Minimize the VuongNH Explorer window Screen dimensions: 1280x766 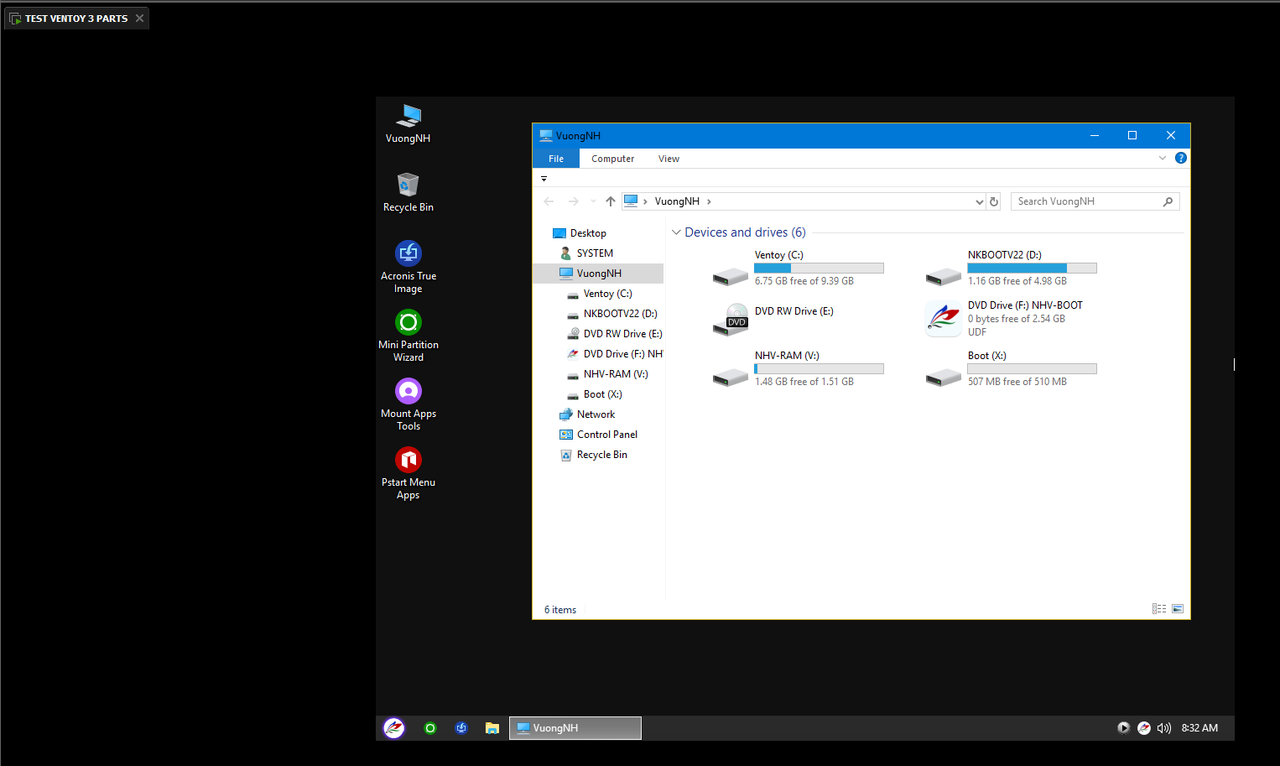tap(1095, 135)
